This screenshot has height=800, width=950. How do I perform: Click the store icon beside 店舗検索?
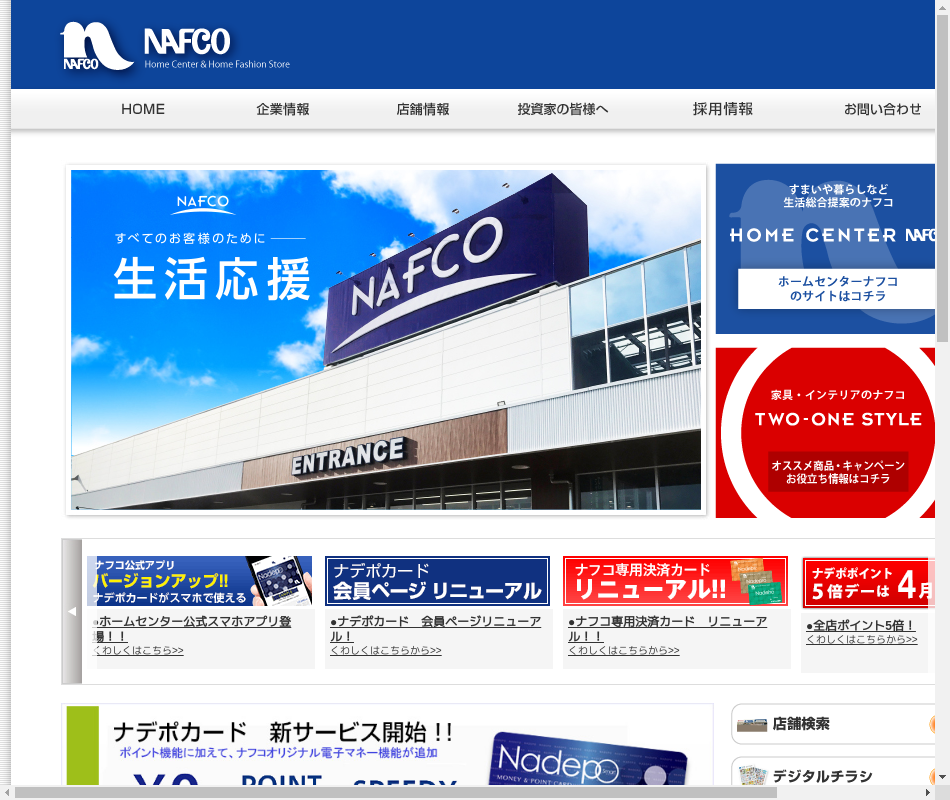point(752,724)
